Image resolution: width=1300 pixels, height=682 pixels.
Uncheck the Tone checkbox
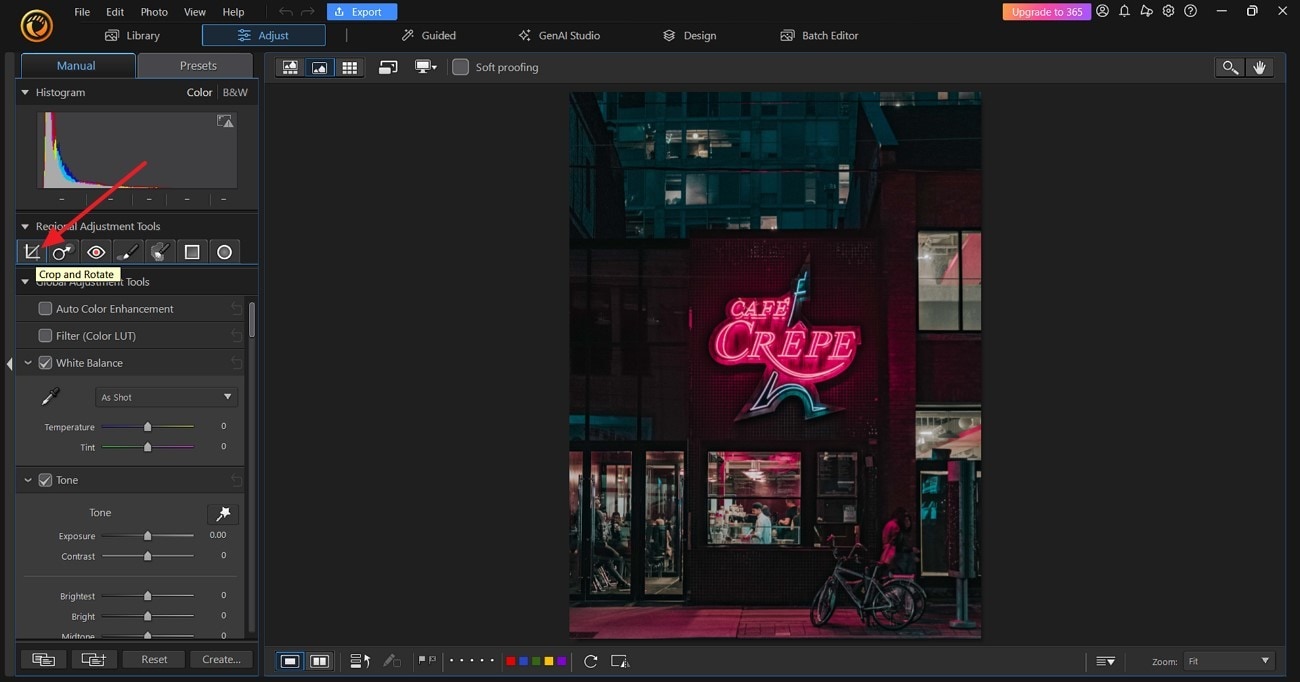pyautogui.click(x=45, y=480)
